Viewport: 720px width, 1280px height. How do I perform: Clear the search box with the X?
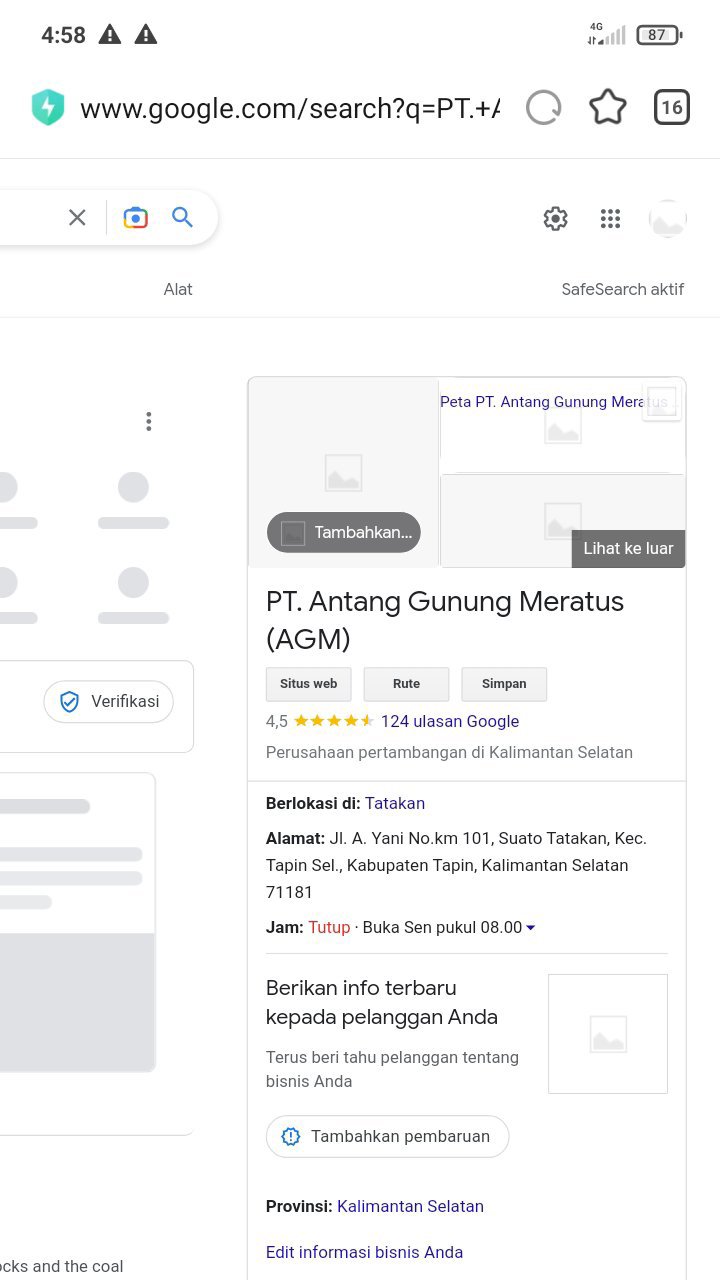tap(77, 217)
